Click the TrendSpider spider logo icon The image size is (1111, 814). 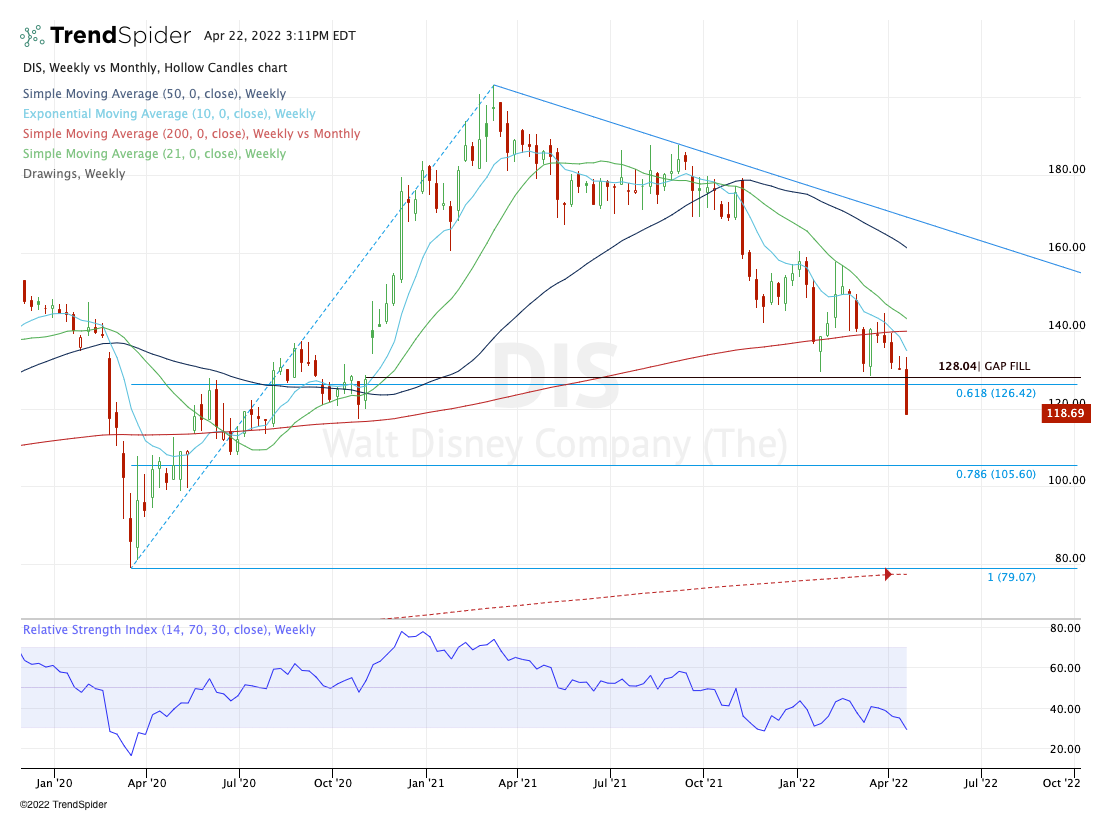click(32, 36)
